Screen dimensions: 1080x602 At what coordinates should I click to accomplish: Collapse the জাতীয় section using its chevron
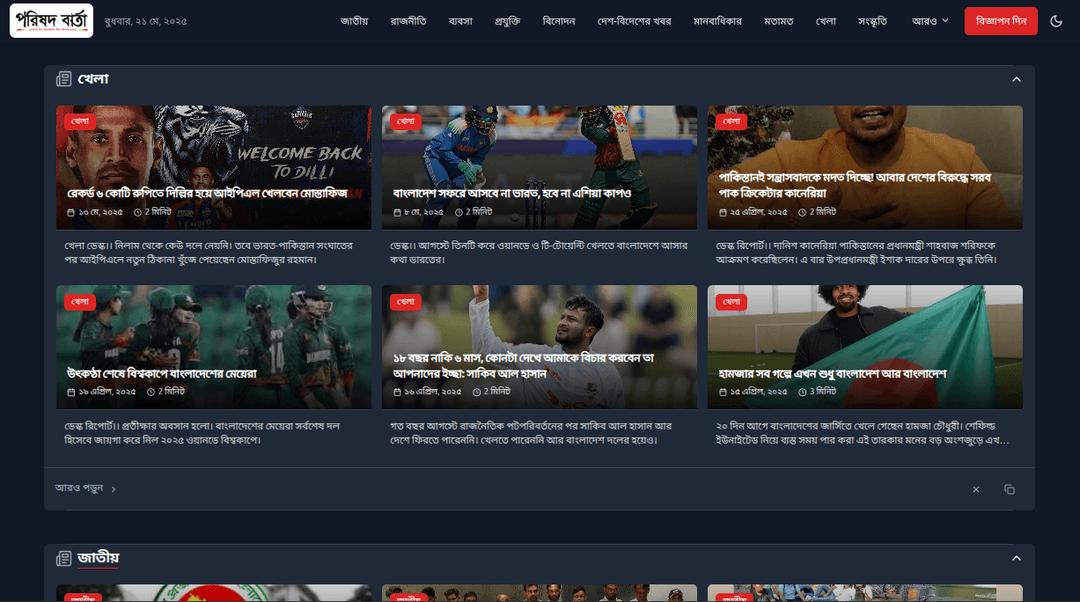point(1016,558)
